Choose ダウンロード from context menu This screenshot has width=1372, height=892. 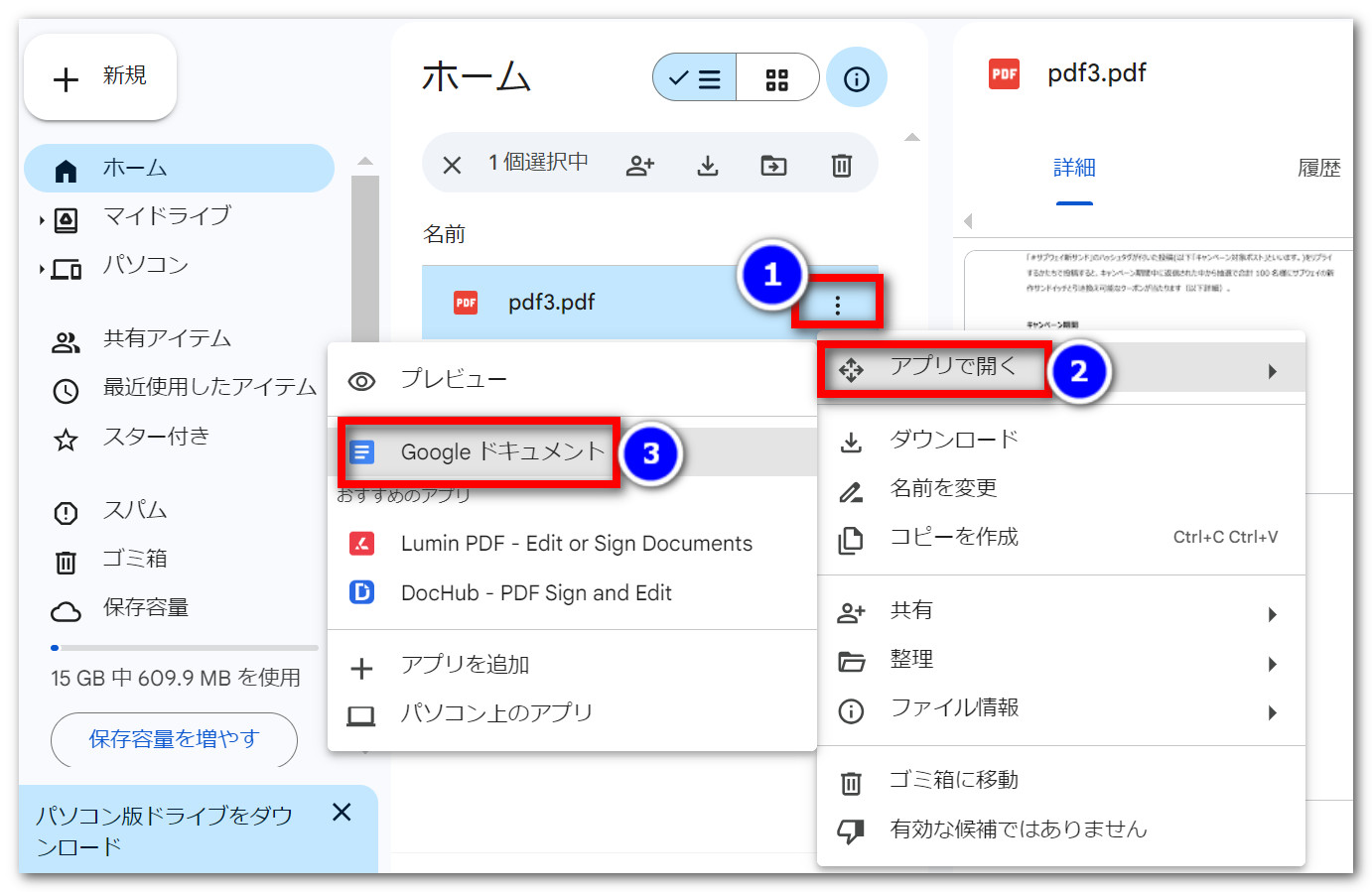point(1060,440)
